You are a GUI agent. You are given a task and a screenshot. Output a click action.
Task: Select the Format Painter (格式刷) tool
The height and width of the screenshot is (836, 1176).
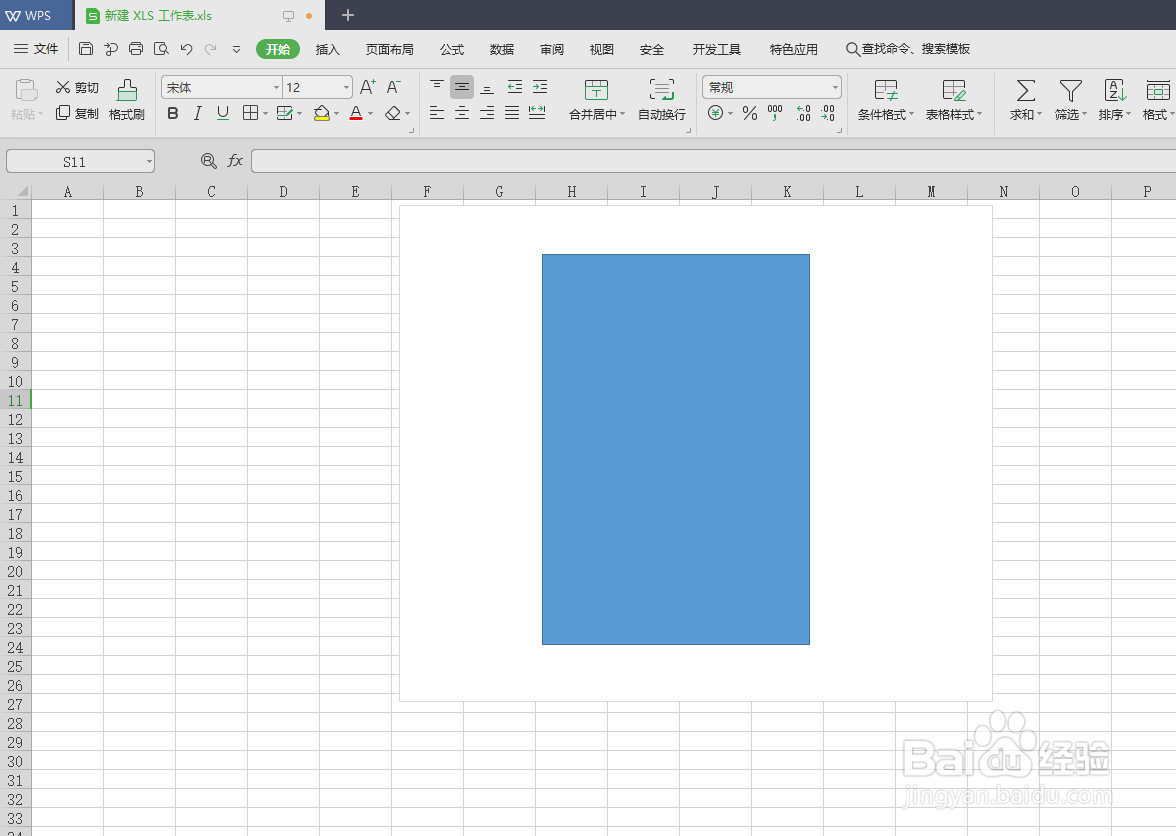pos(127,100)
